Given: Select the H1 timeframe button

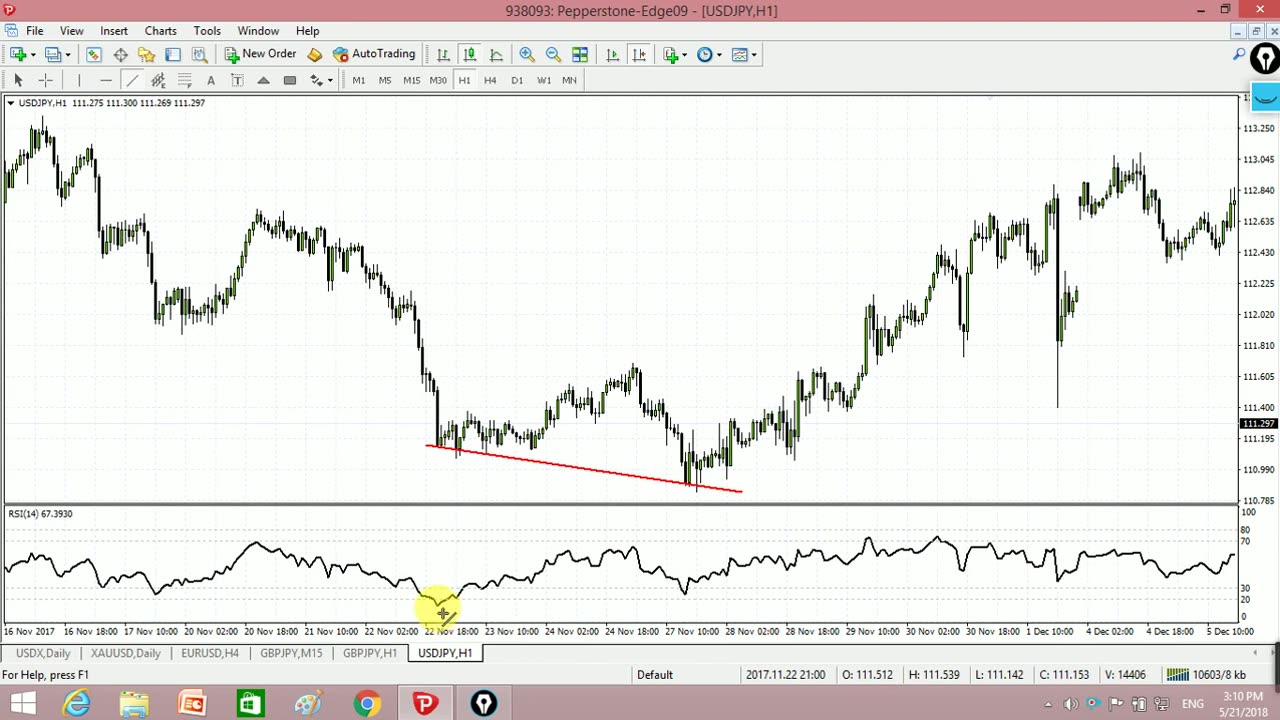Looking at the screenshot, I should [464, 80].
